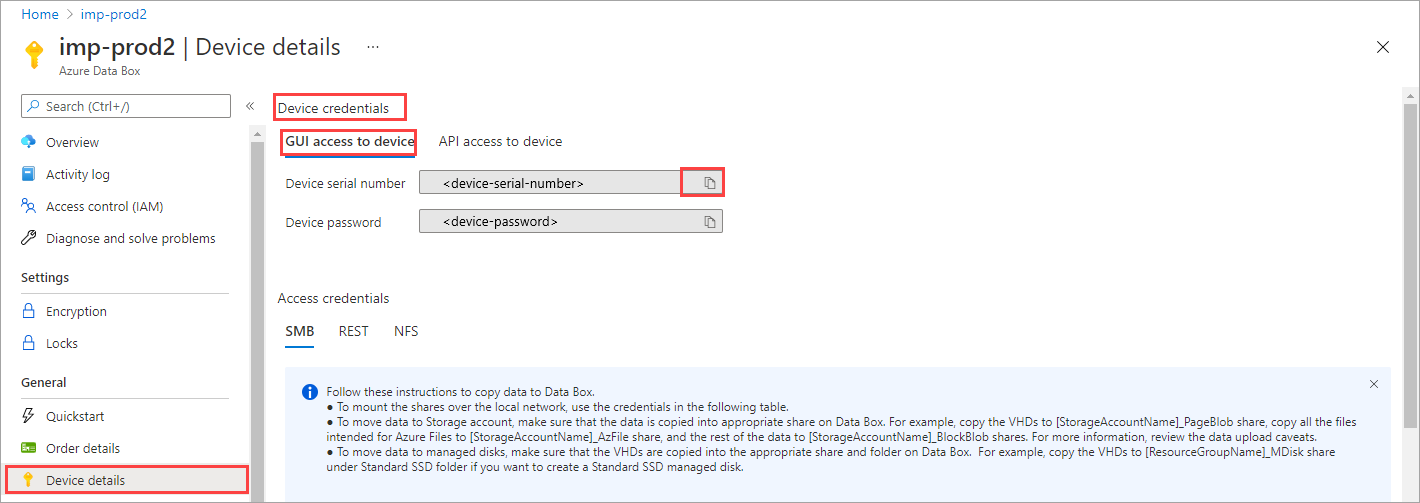Click the Overview cloud icon
The image size is (1420, 503).
point(28,142)
